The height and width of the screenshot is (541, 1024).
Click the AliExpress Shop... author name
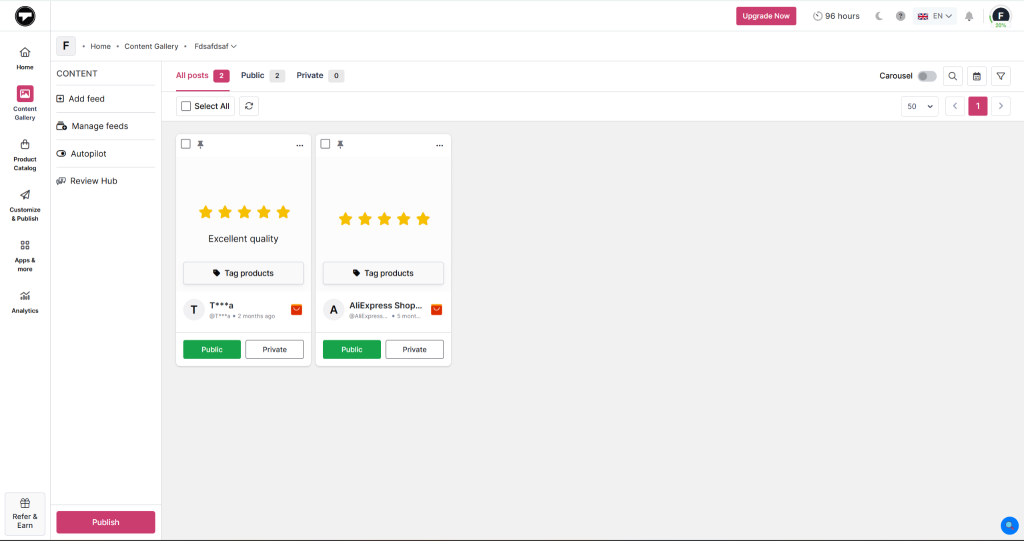386,305
